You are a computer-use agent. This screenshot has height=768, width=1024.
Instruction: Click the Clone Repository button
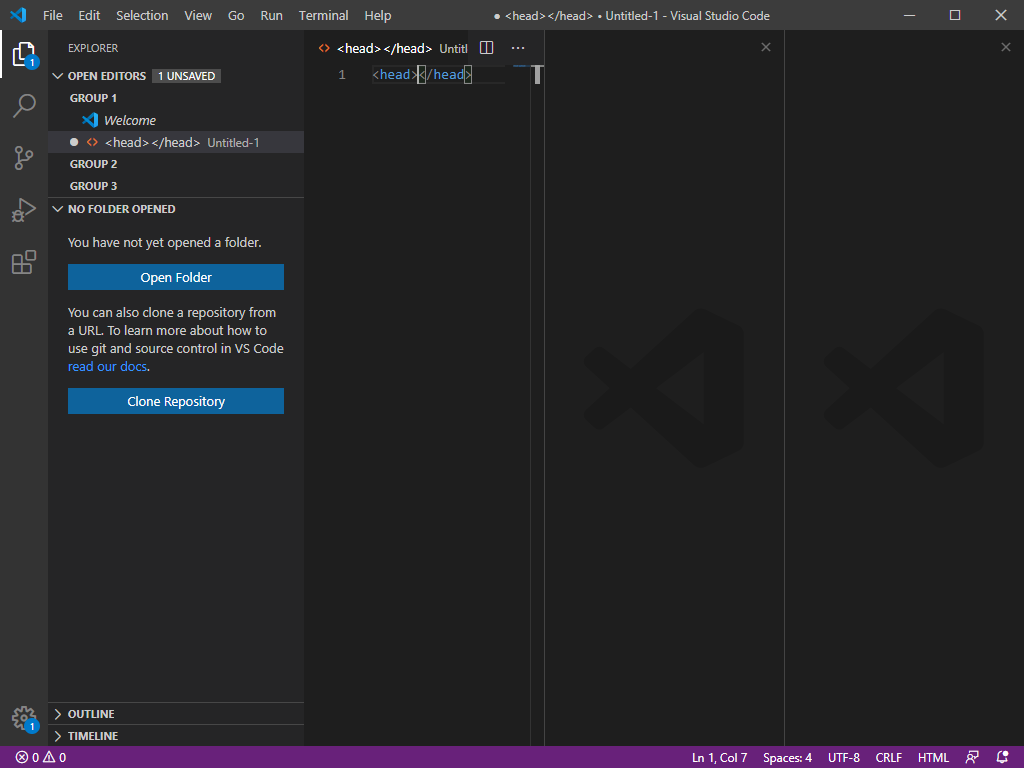pyautogui.click(x=176, y=401)
